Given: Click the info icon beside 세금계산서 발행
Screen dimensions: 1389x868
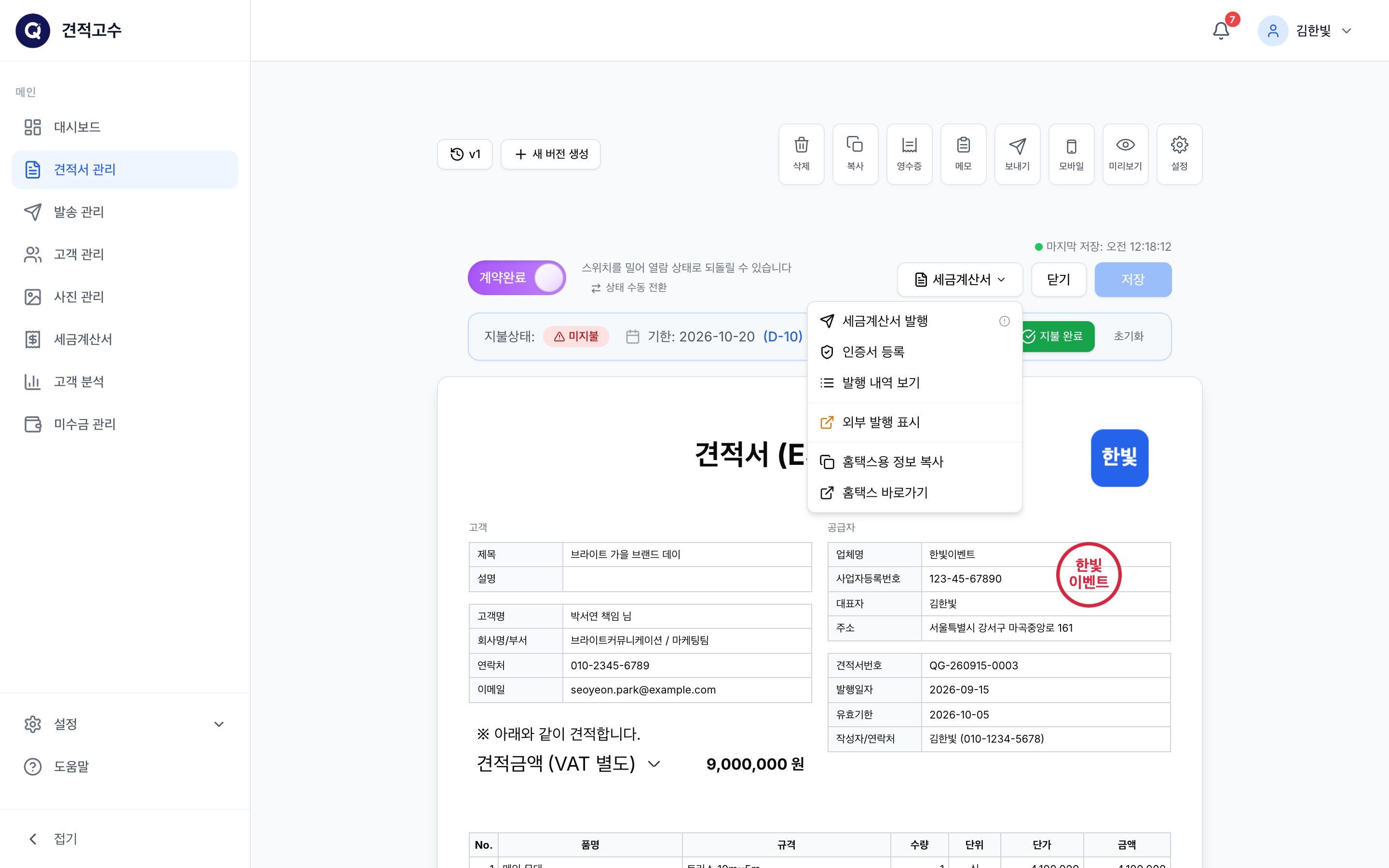Looking at the screenshot, I should (1004, 321).
